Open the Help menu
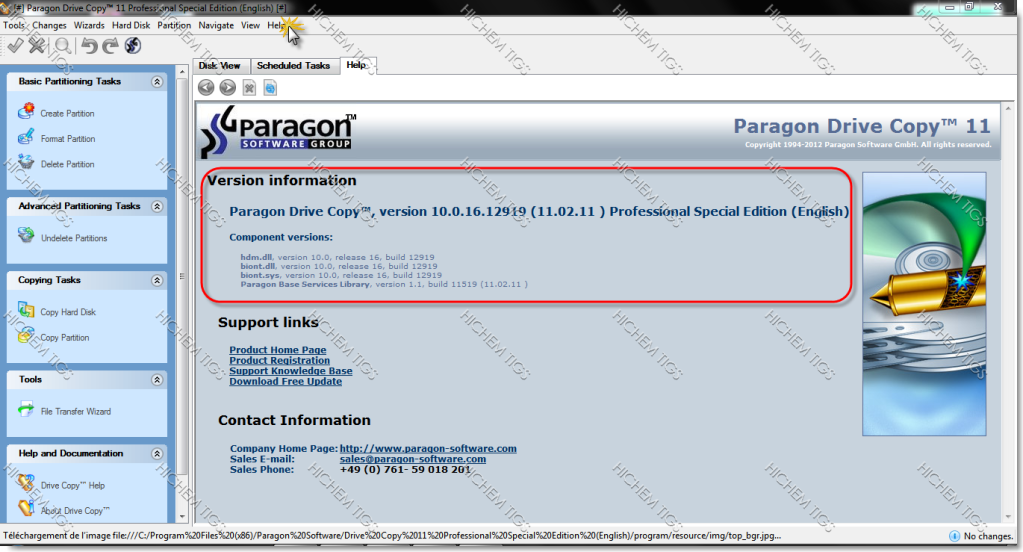This screenshot has height=552, width=1023. [x=275, y=25]
